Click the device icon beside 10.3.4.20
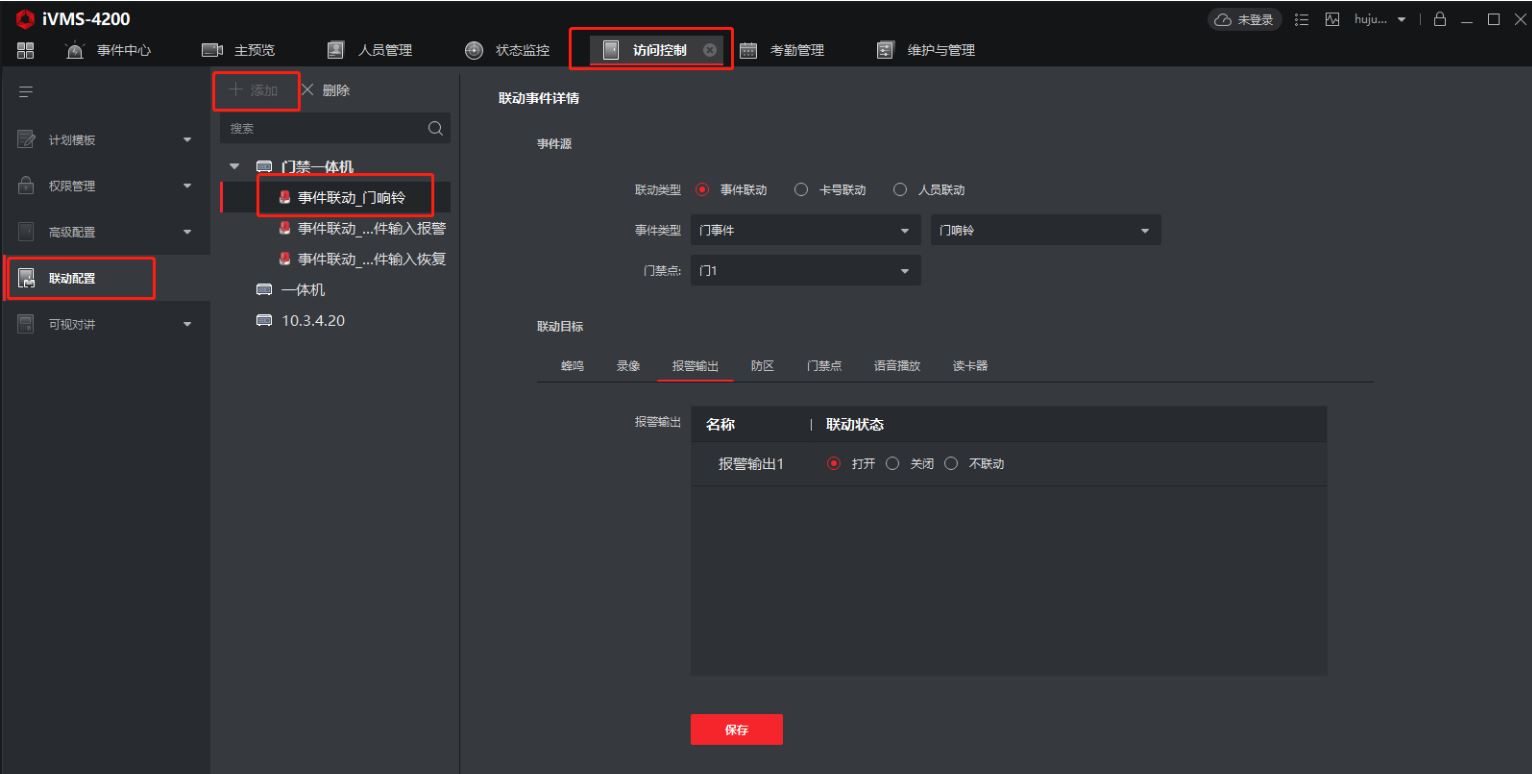Screen dimensions: 1532x774 264,320
